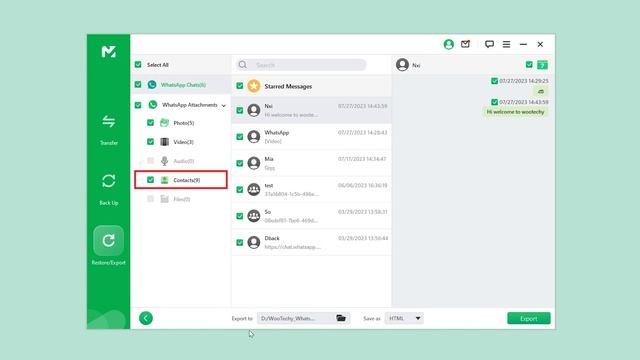640x360 pixels.
Task: Go back with the green arrow button
Action: [146, 318]
